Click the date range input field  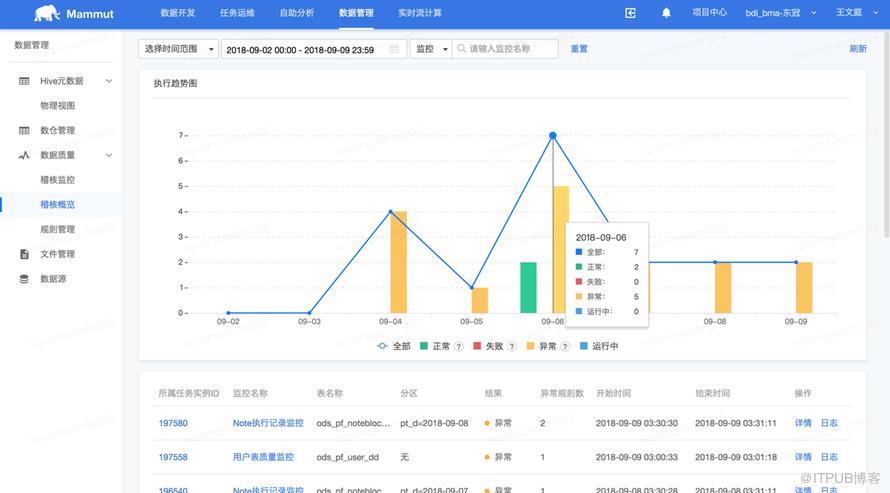(313, 49)
